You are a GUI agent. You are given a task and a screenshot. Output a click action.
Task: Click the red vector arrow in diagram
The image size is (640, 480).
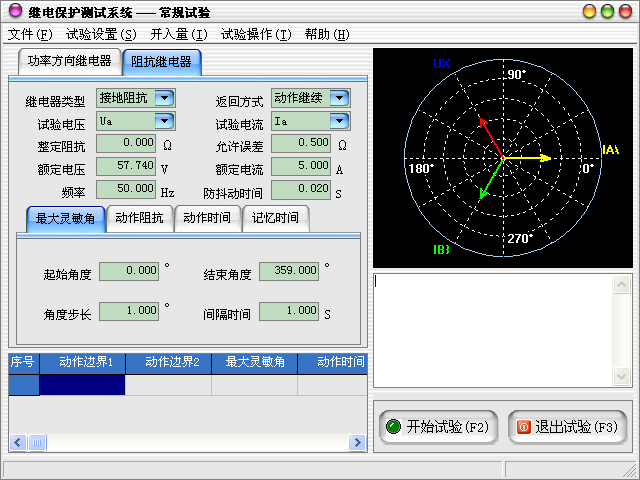point(491,138)
